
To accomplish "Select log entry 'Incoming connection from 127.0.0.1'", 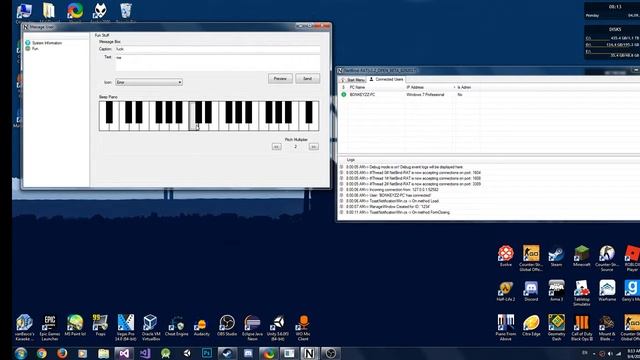I will [x=392, y=190].
